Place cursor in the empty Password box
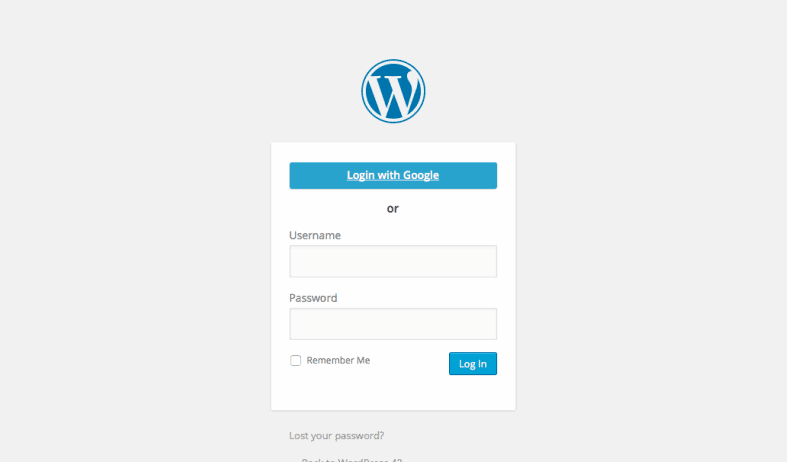Image resolution: width=787 pixels, height=462 pixels. (393, 324)
